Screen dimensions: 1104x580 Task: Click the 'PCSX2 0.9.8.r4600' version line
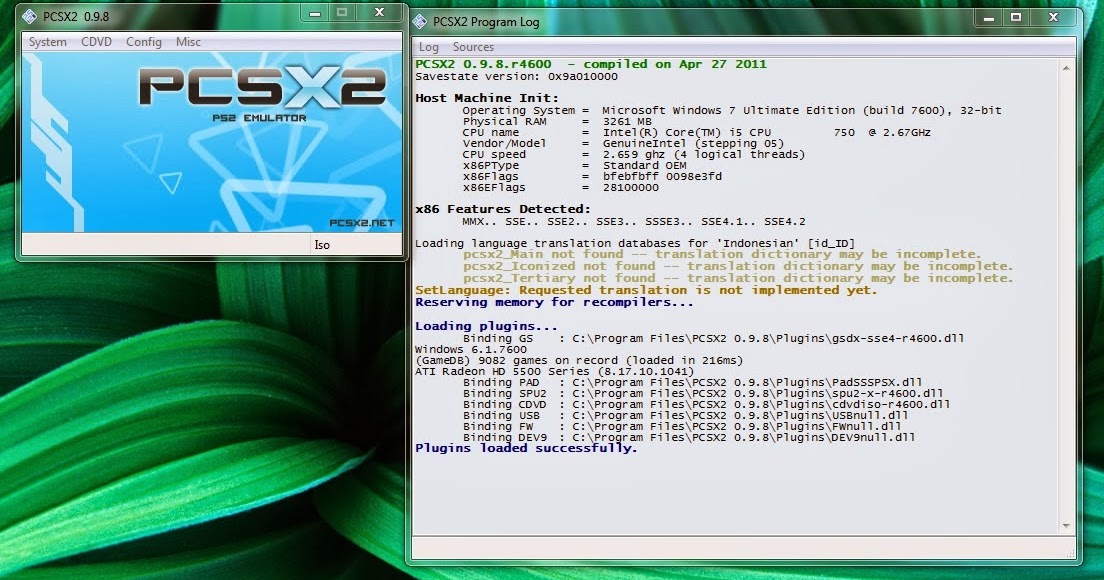point(591,64)
